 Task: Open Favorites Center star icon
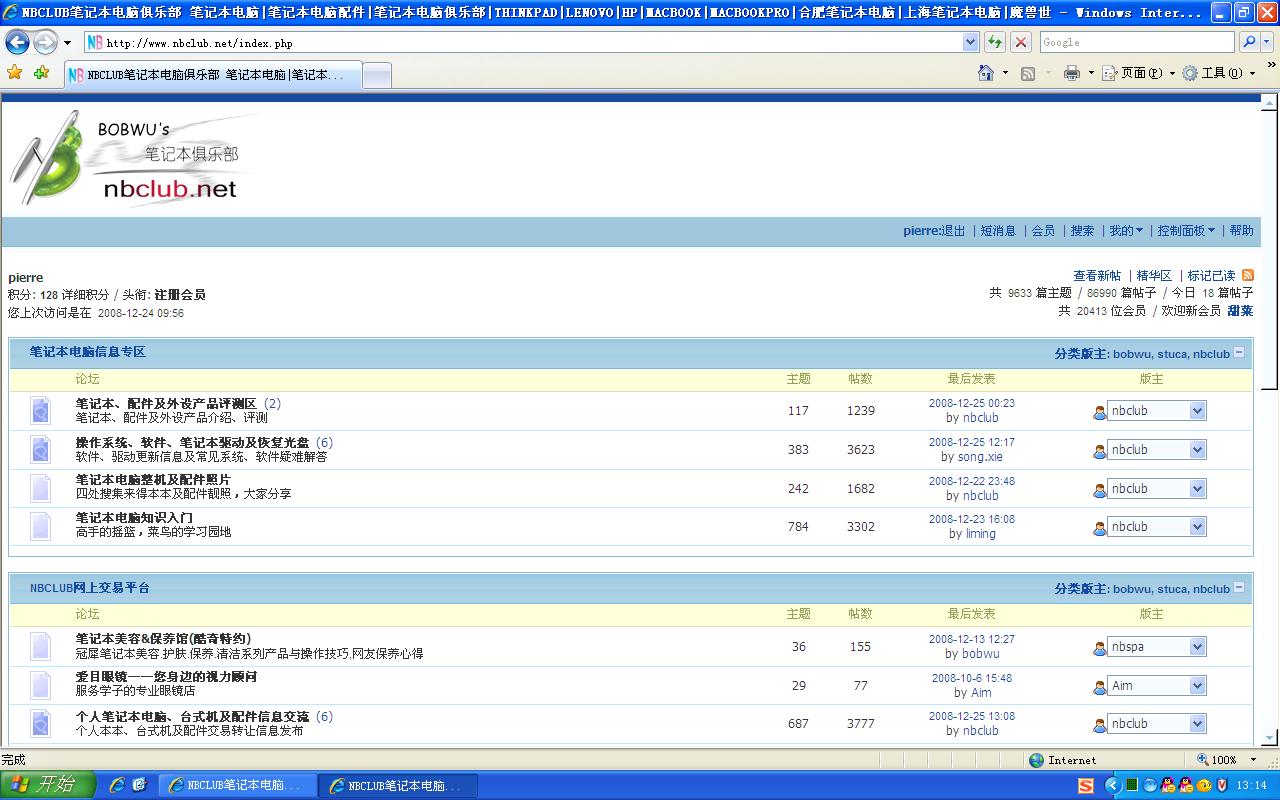pos(15,73)
